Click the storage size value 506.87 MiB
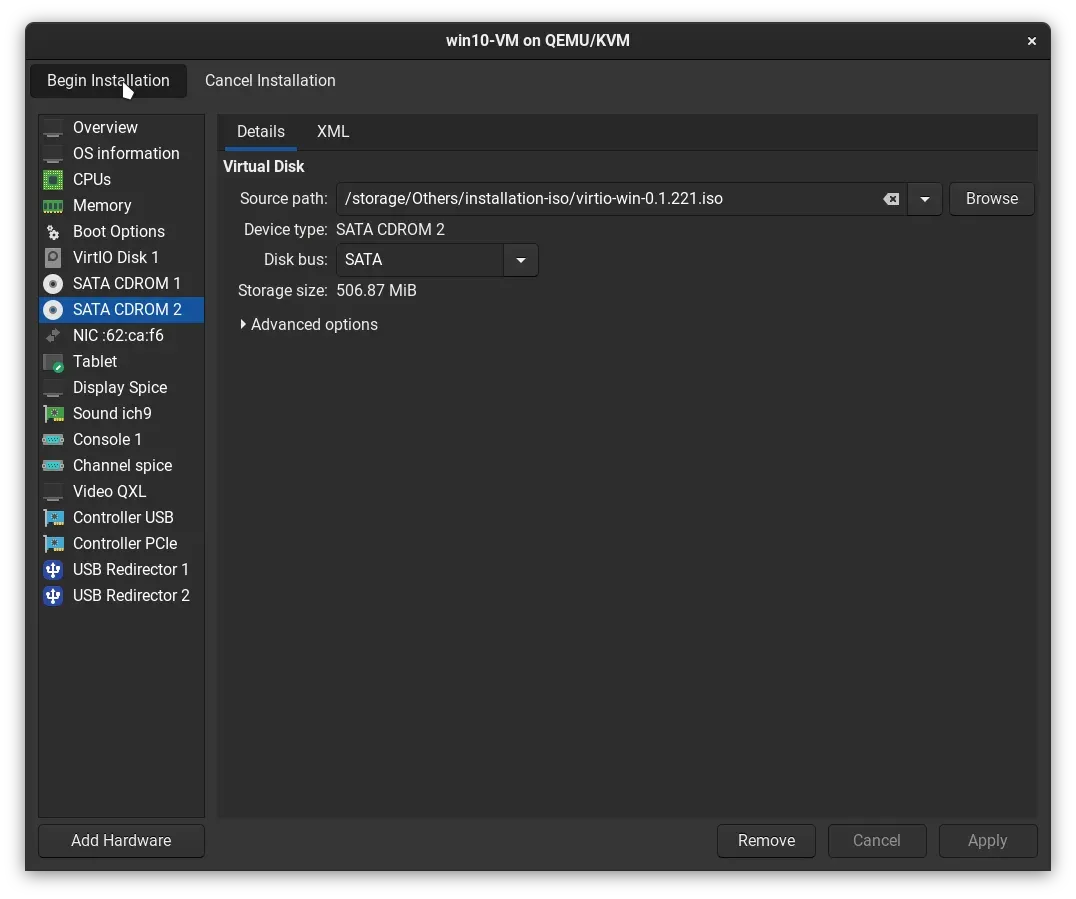The height and width of the screenshot is (899, 1076). [x=376, y=291]
